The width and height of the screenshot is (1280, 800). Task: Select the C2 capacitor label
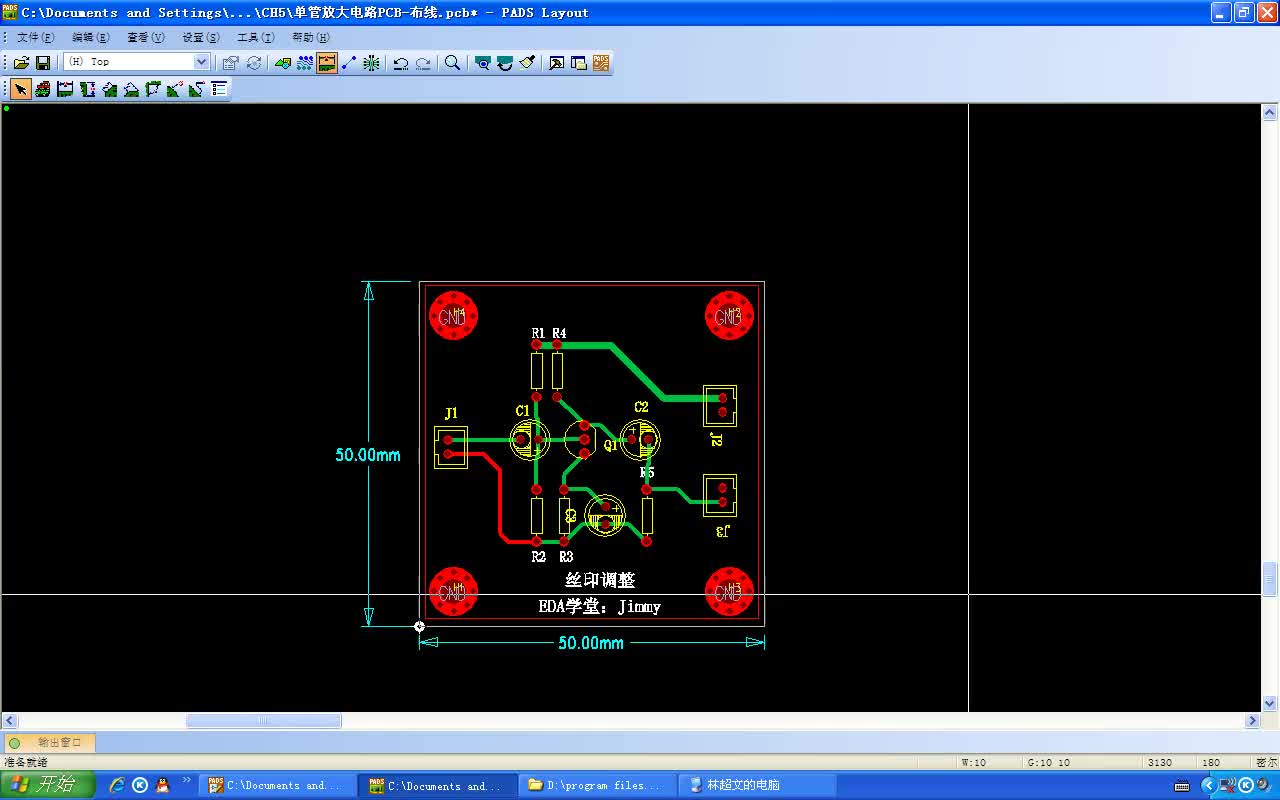tap(641, 407)
